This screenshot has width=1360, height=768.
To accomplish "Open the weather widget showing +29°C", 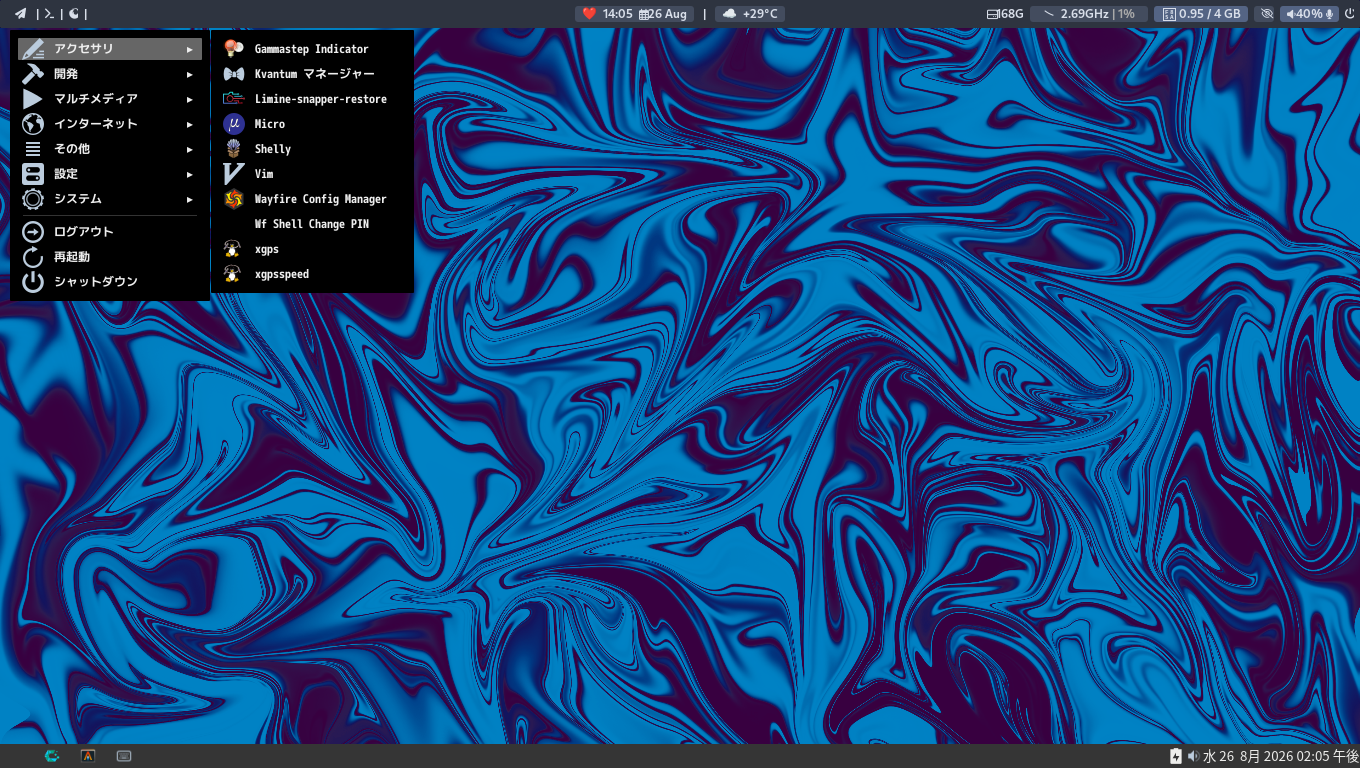I will click(x=750, y=14).
